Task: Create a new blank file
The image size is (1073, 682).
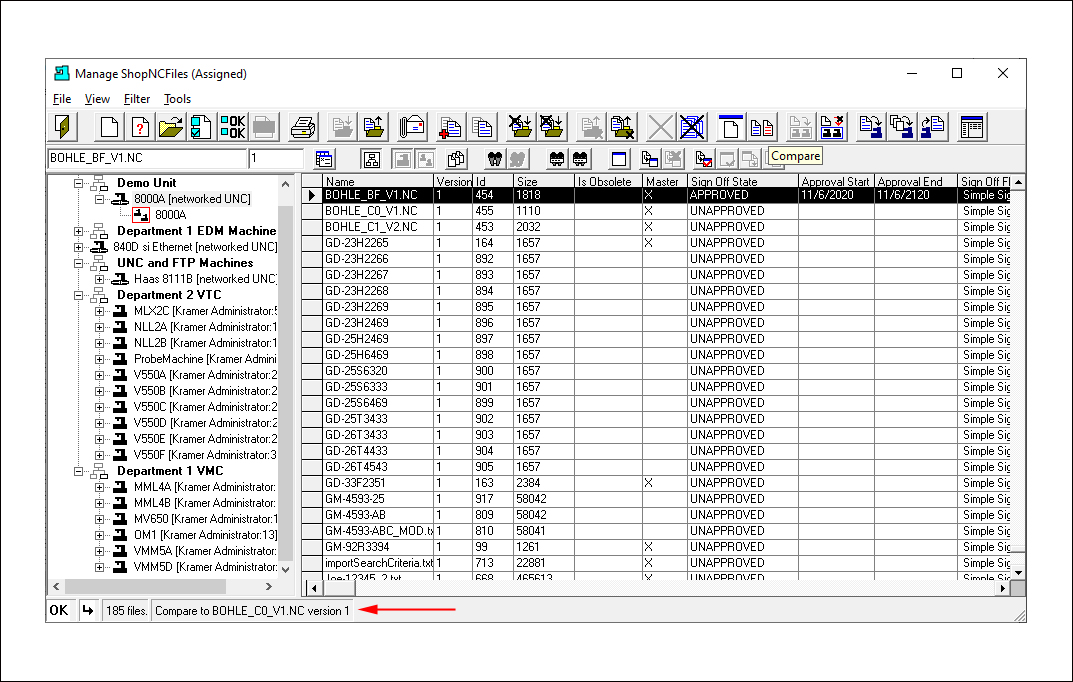Action: click(109, 127)
